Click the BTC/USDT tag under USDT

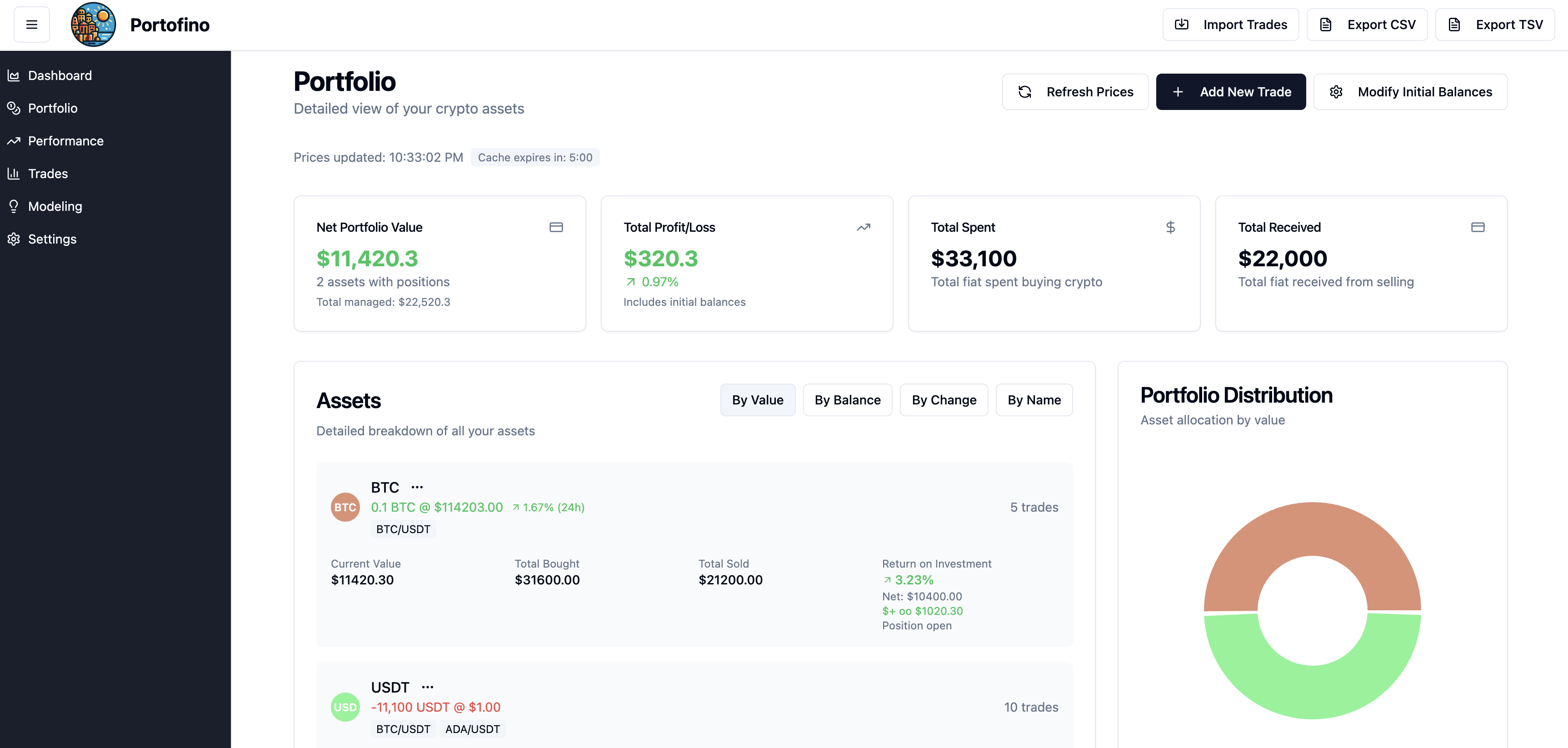click(403, 729)
